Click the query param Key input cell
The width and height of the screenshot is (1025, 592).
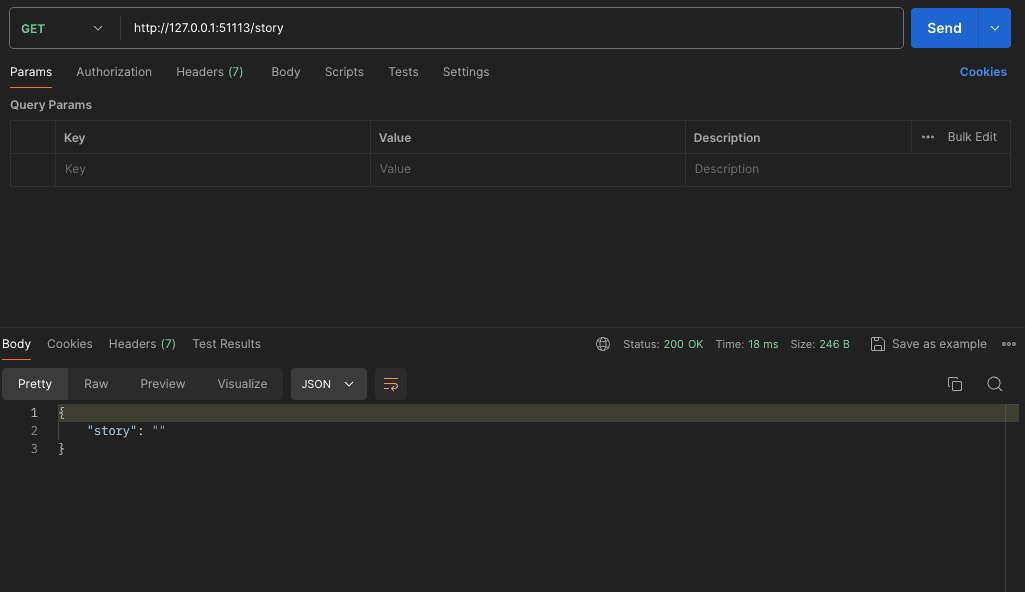(212, 169)
